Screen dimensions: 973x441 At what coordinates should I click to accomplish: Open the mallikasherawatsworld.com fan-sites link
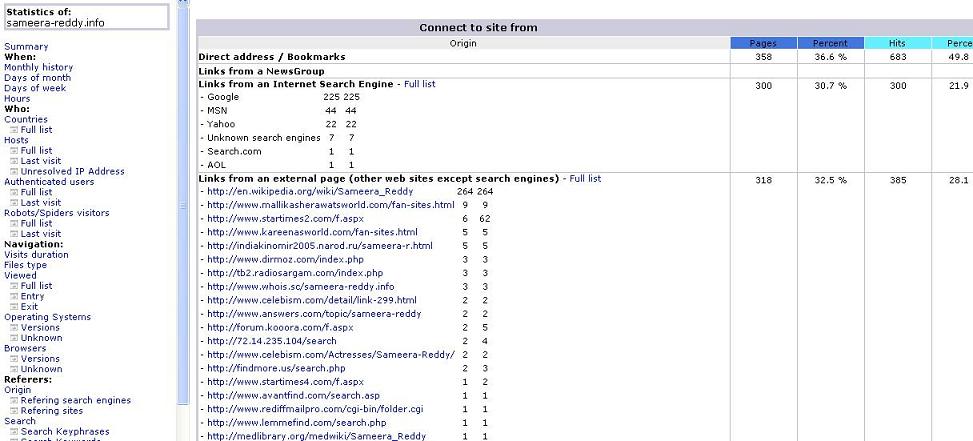330,204
